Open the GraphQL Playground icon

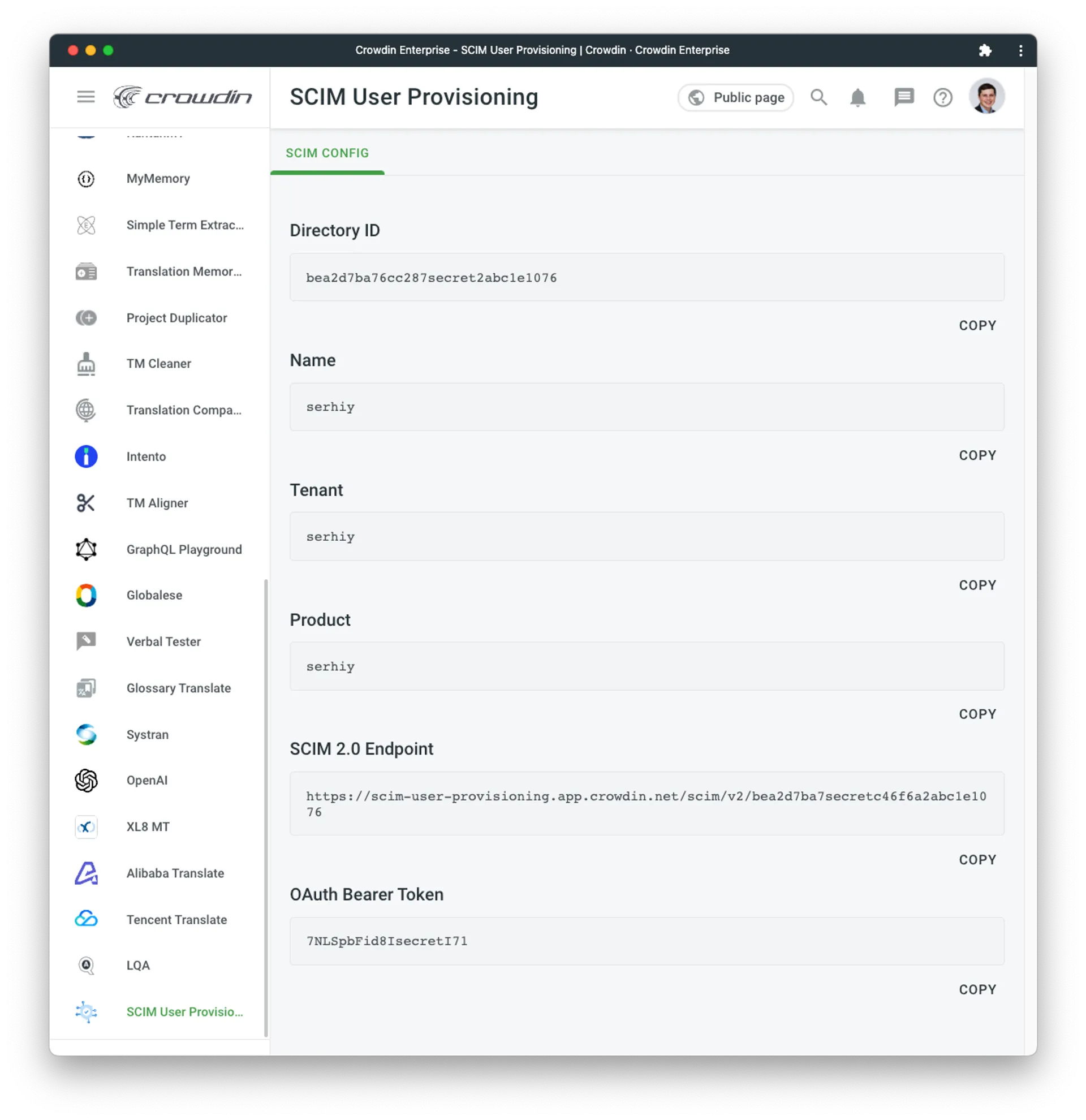(85, 549)
